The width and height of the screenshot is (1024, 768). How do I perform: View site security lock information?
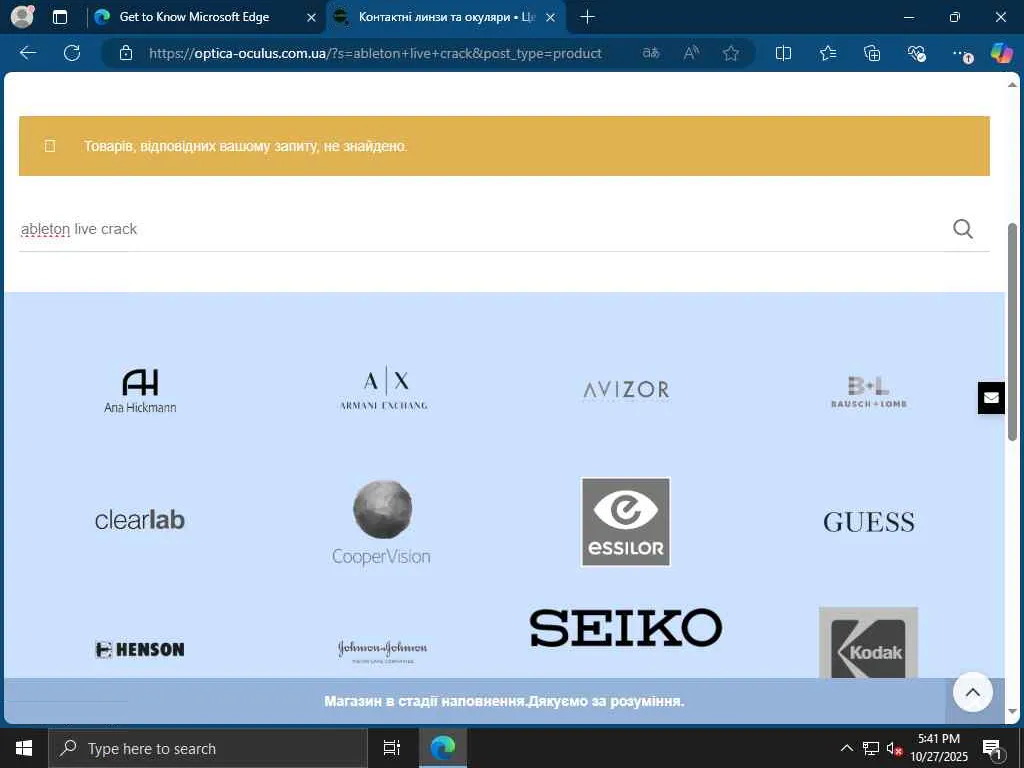[x=126, y=53]
